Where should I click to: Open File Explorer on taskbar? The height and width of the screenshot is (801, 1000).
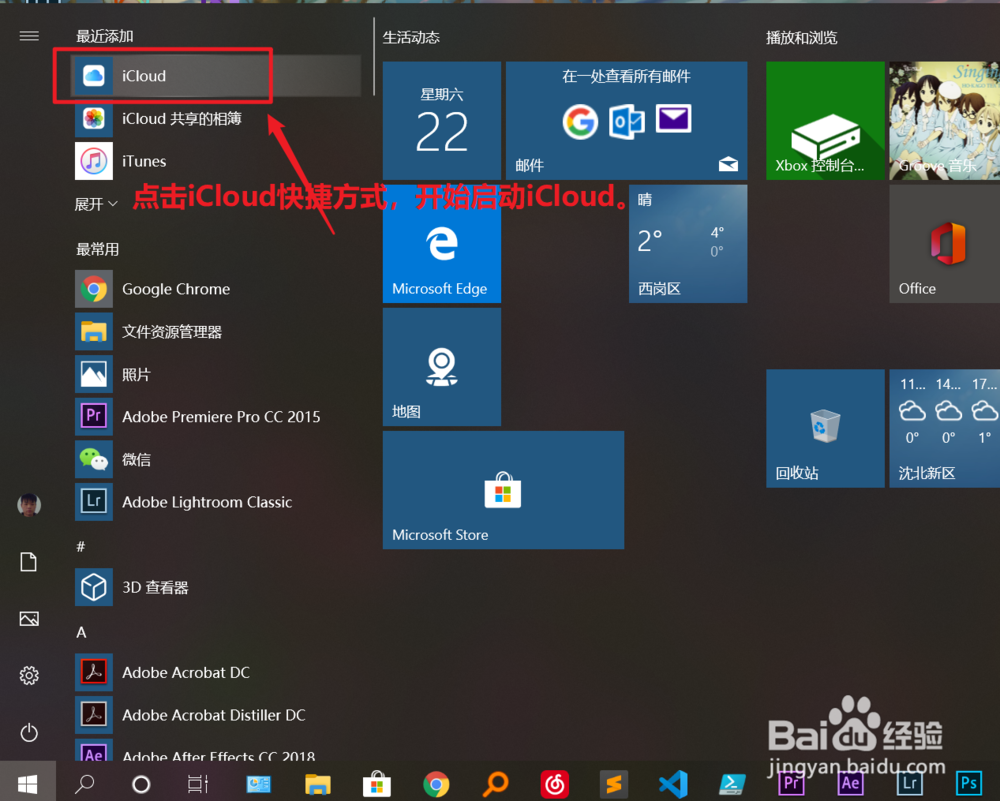[318, 784]
